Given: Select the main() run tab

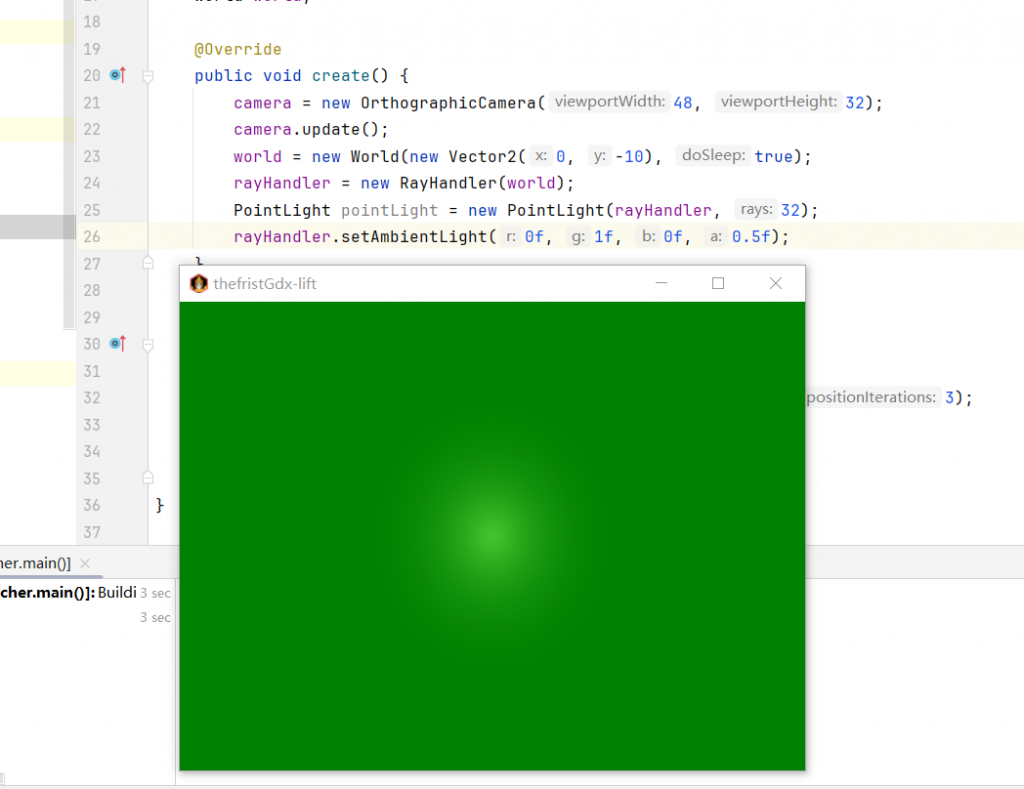Looking at the screenshot, I should (x=35, y=563).
